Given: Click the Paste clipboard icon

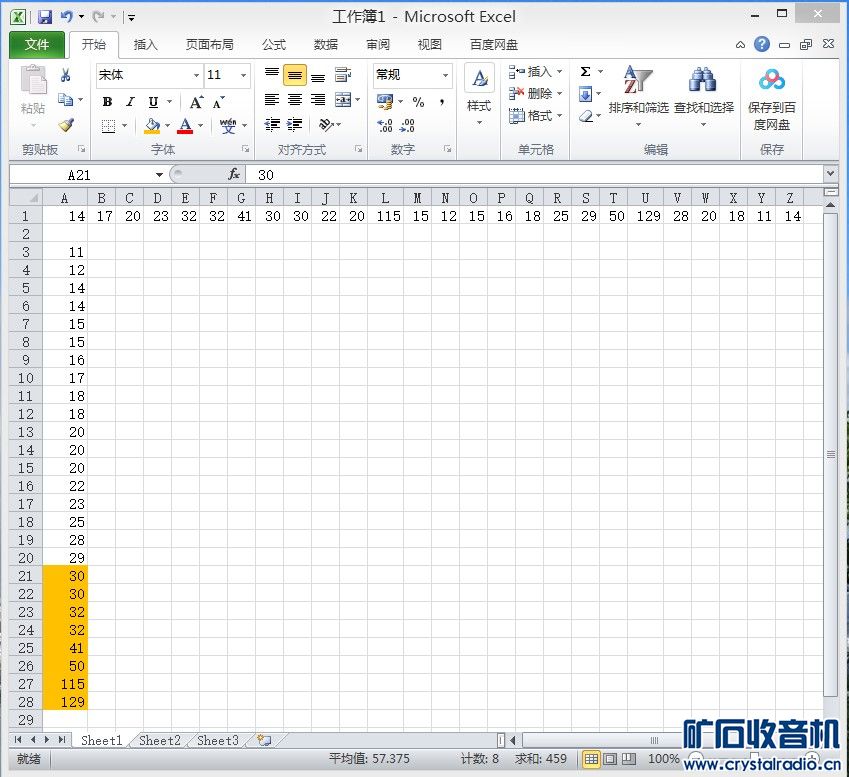Looking at the screenshot, I should pos(33,81).
